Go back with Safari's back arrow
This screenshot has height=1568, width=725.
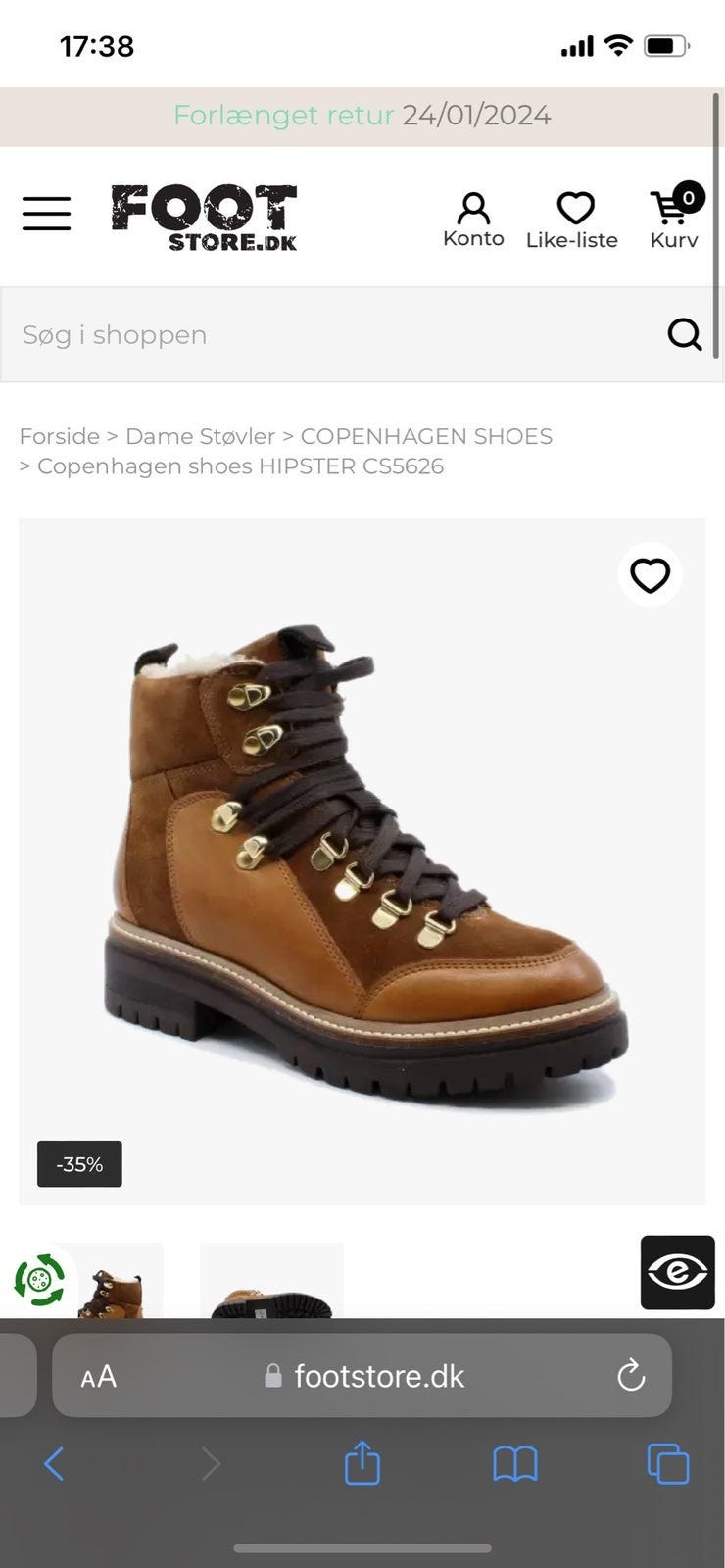(x=54, y=1464)
